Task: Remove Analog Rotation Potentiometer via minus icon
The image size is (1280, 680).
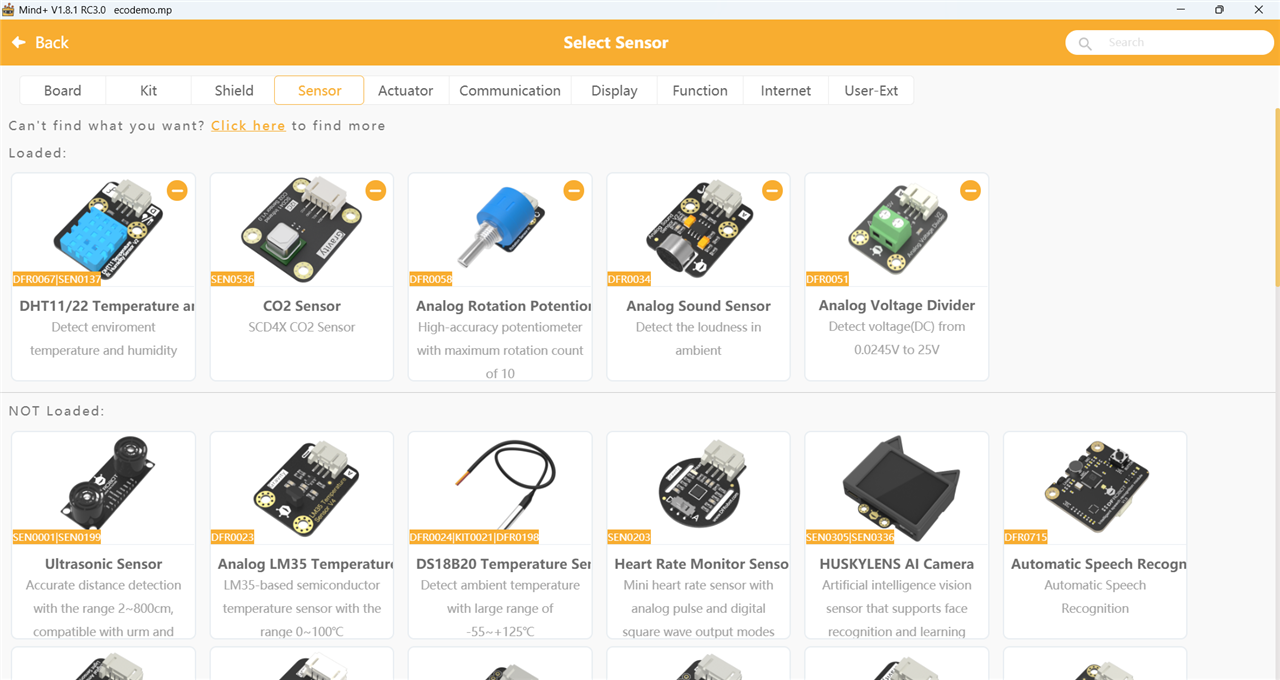Action: tap(574, 190)
